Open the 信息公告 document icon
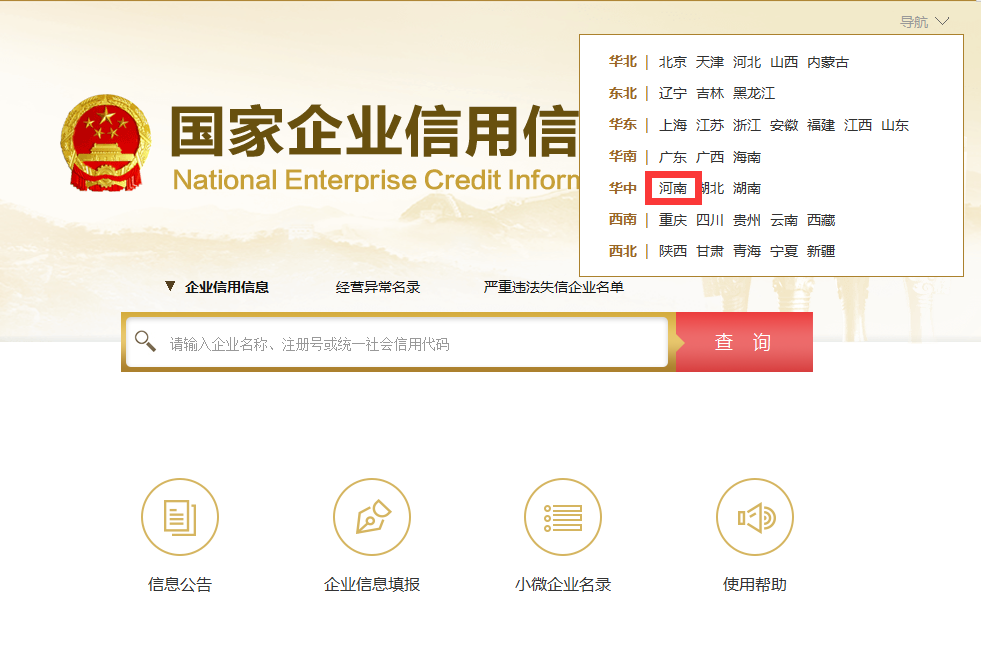981x645 pixels. [180, 517]
